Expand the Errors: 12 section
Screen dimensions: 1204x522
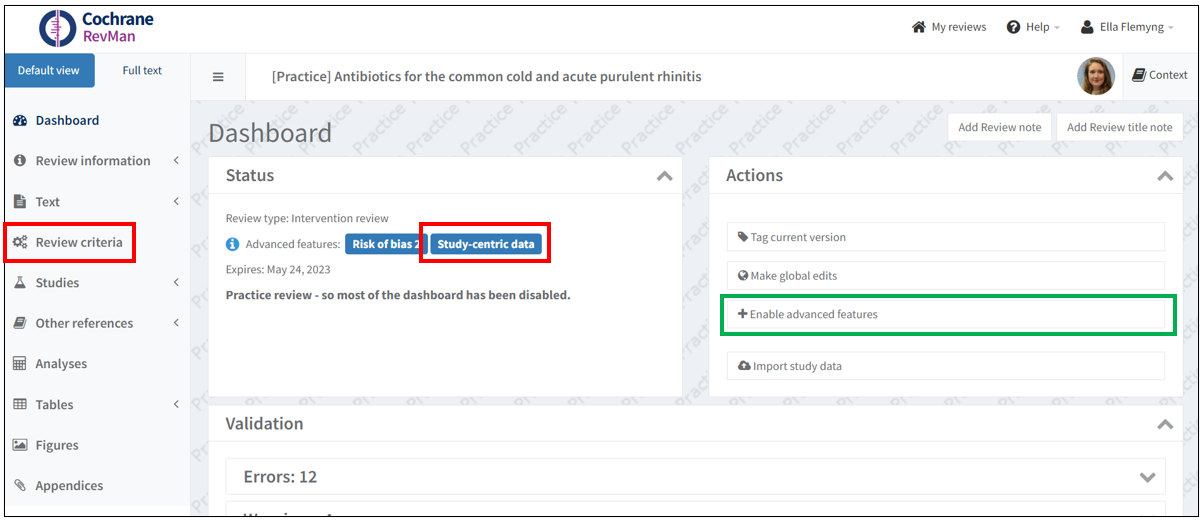click(x=1146, y=477)
